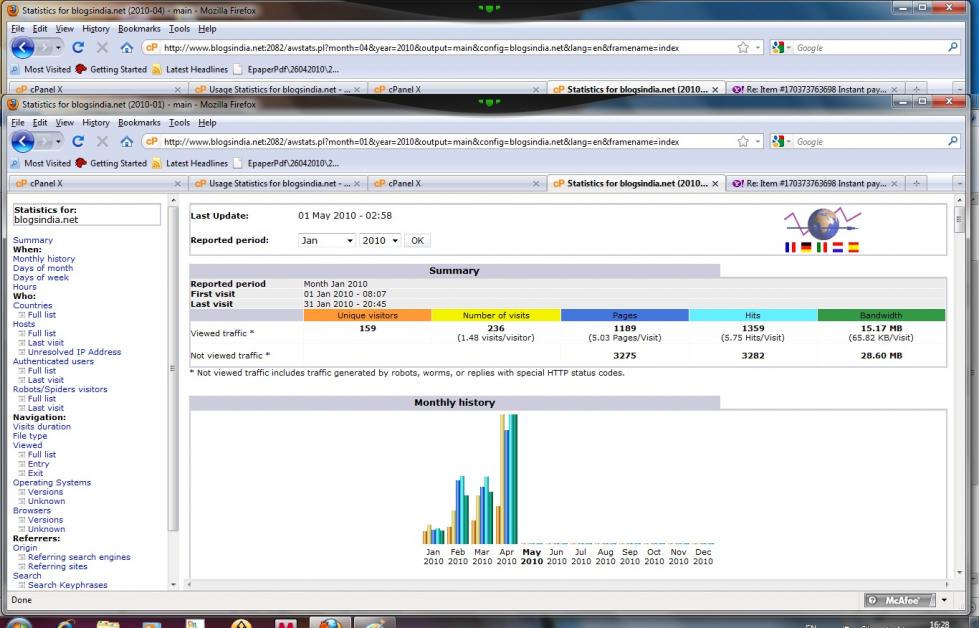Switch language using the German flag
The height and width of the screenshot is (628, 979).
(806, 247)
